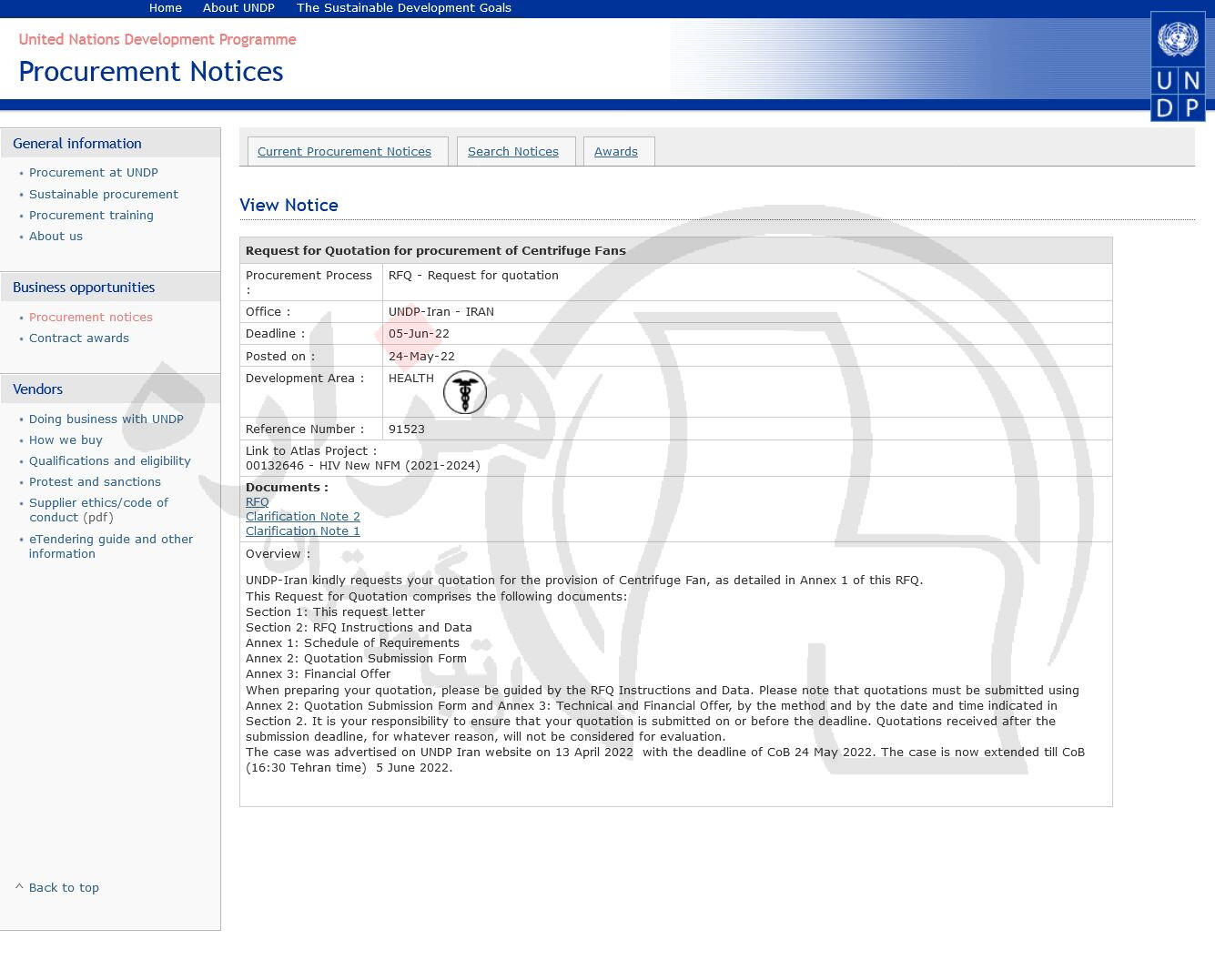Viewport: 1215px width, 980px height.
Task: Click the reference number 91523
Action: coord(407,429)
